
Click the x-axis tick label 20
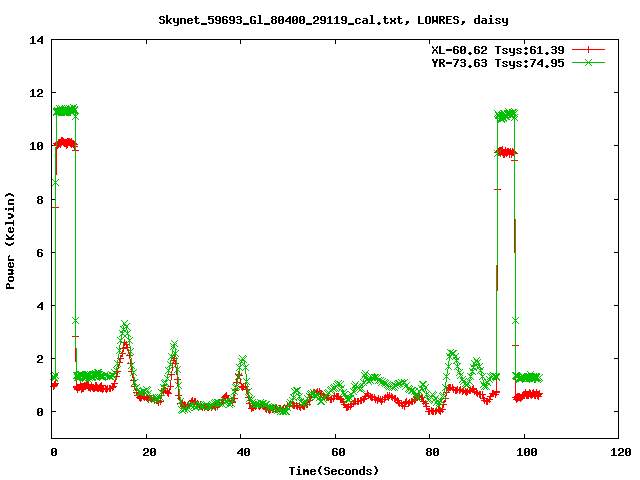coord(149,452)
